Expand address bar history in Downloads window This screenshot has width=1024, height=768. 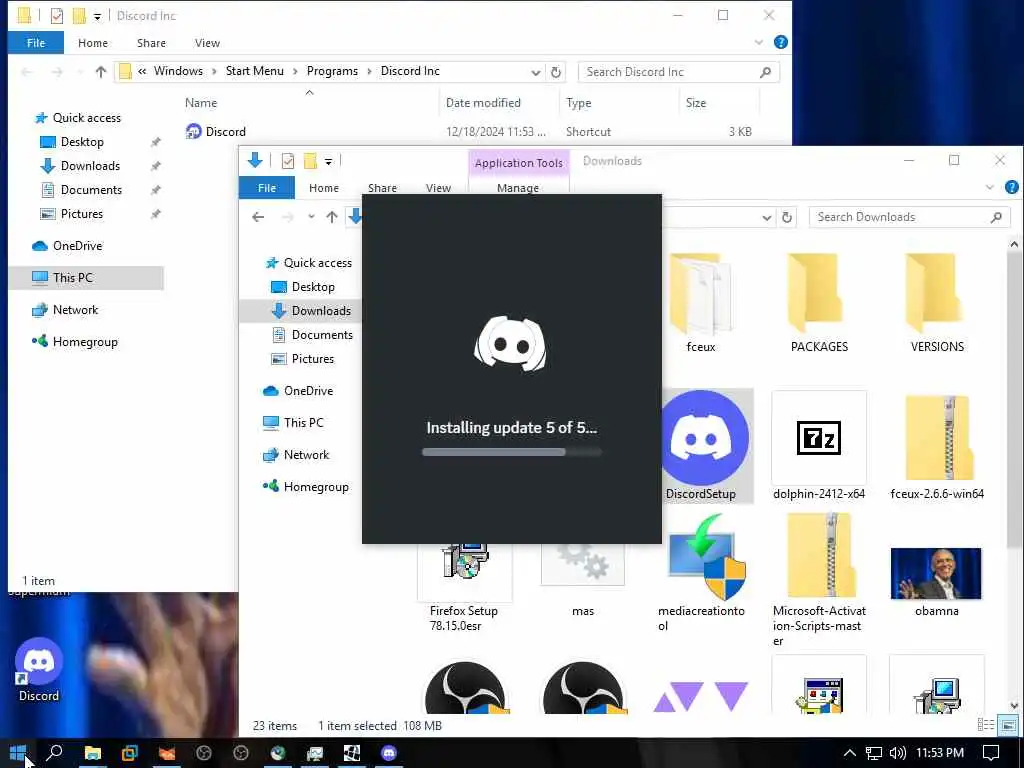[767, 217]
